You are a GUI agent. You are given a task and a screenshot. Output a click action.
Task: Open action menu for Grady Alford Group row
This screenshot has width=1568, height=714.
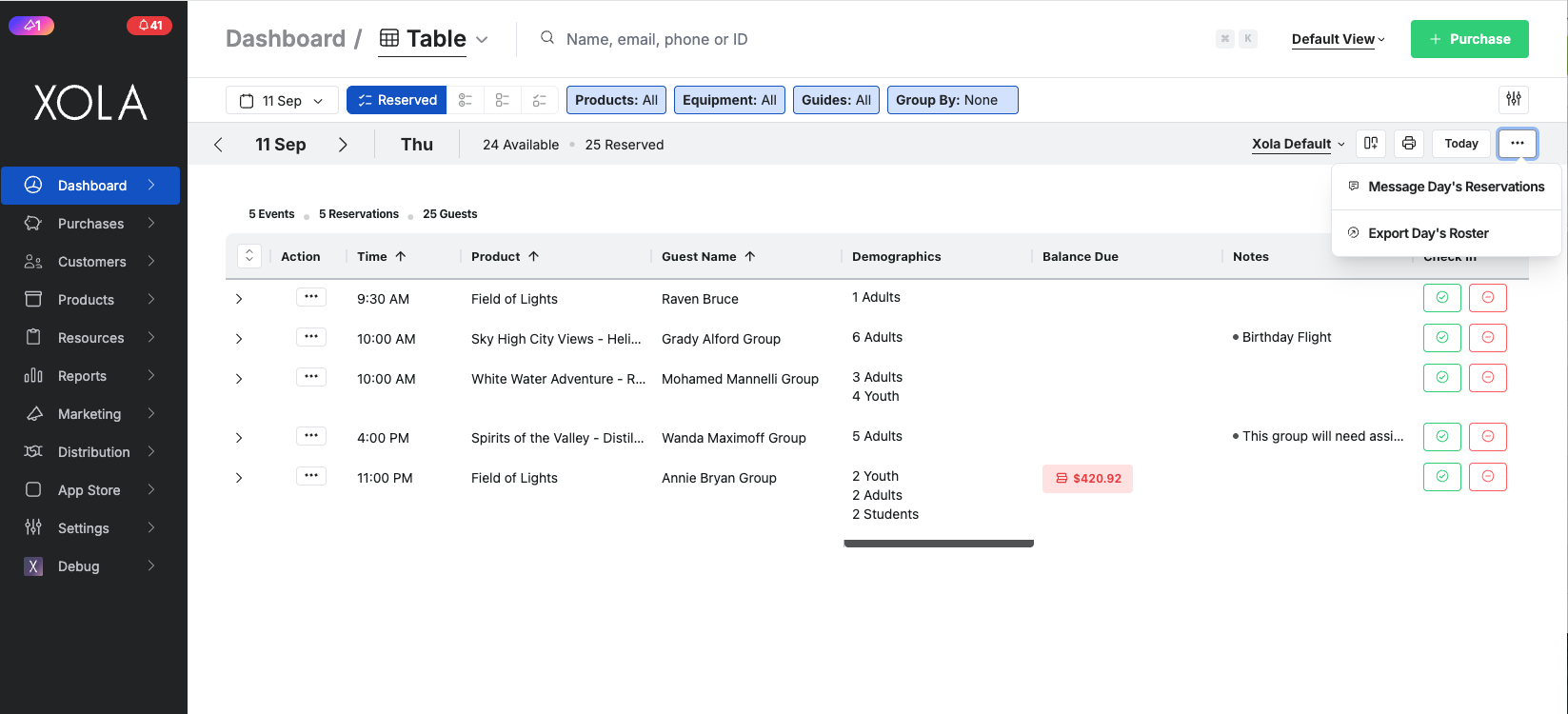(311, 337)
